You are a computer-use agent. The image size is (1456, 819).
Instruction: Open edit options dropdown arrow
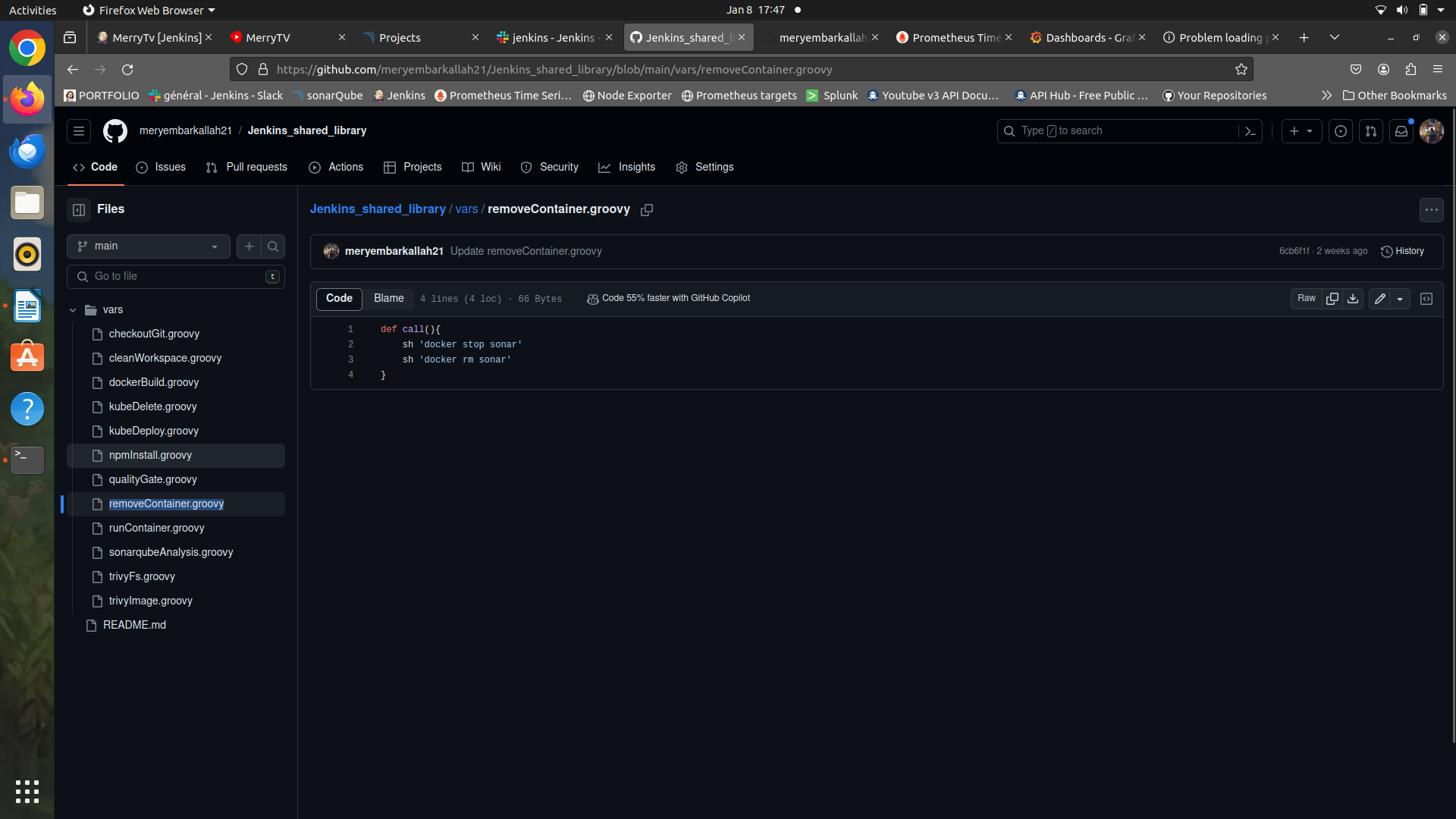point(1400,299)
